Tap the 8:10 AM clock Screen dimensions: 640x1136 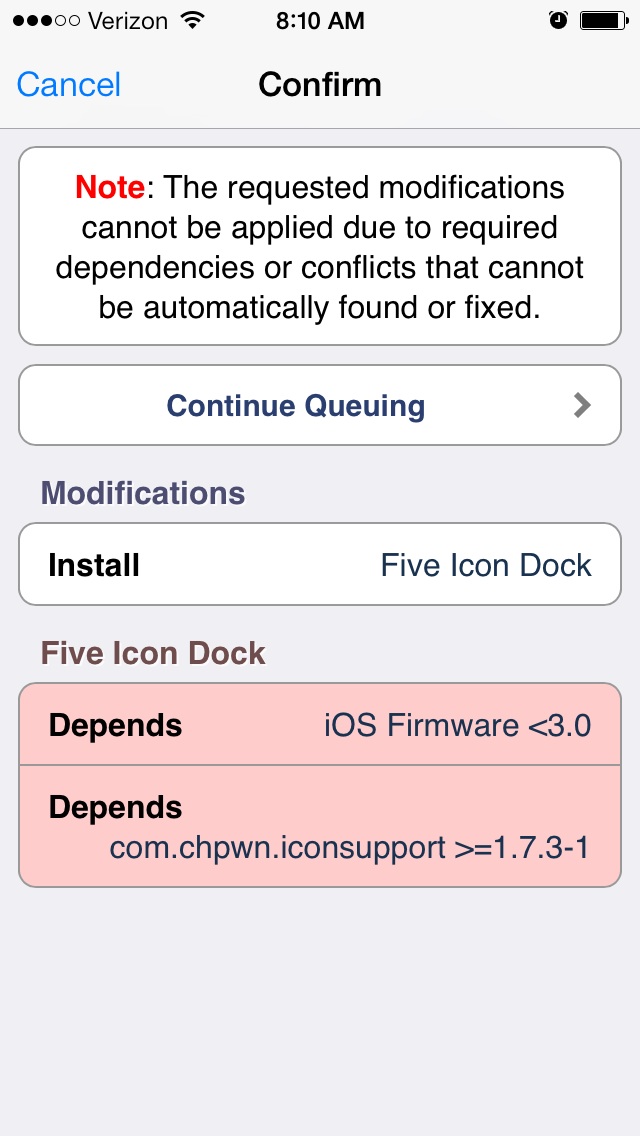pyautogui.click(x=320, y=21)
